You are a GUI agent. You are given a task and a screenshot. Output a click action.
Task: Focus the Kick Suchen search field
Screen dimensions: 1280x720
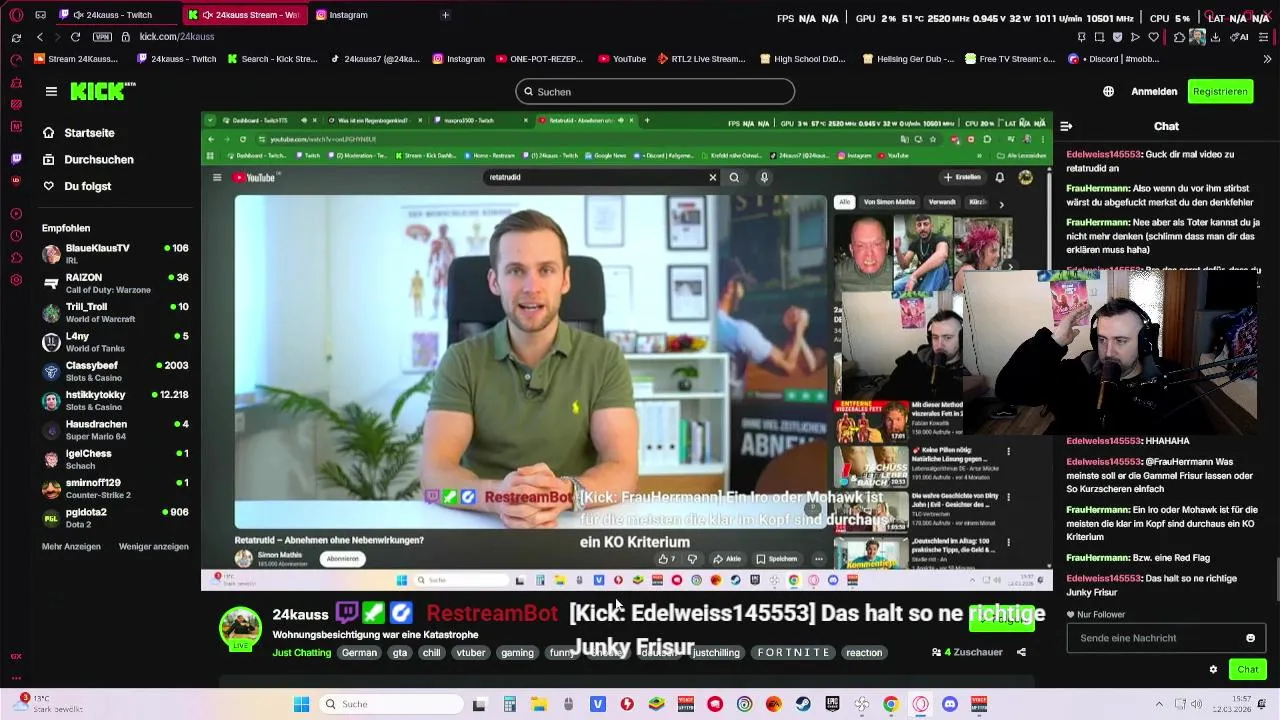(x=655, y=92)
